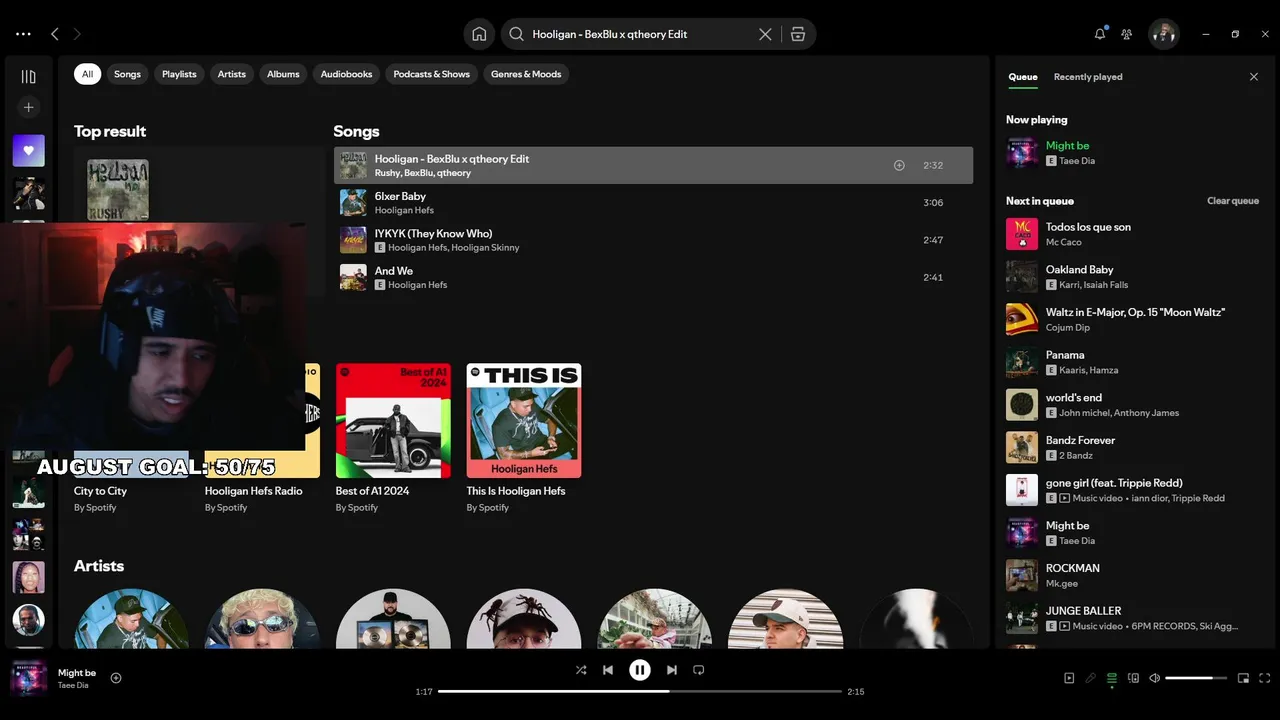Open Taee Dia link in player bar
Viewport: 1280px width, 720px height.
click(x=73, y=686)
